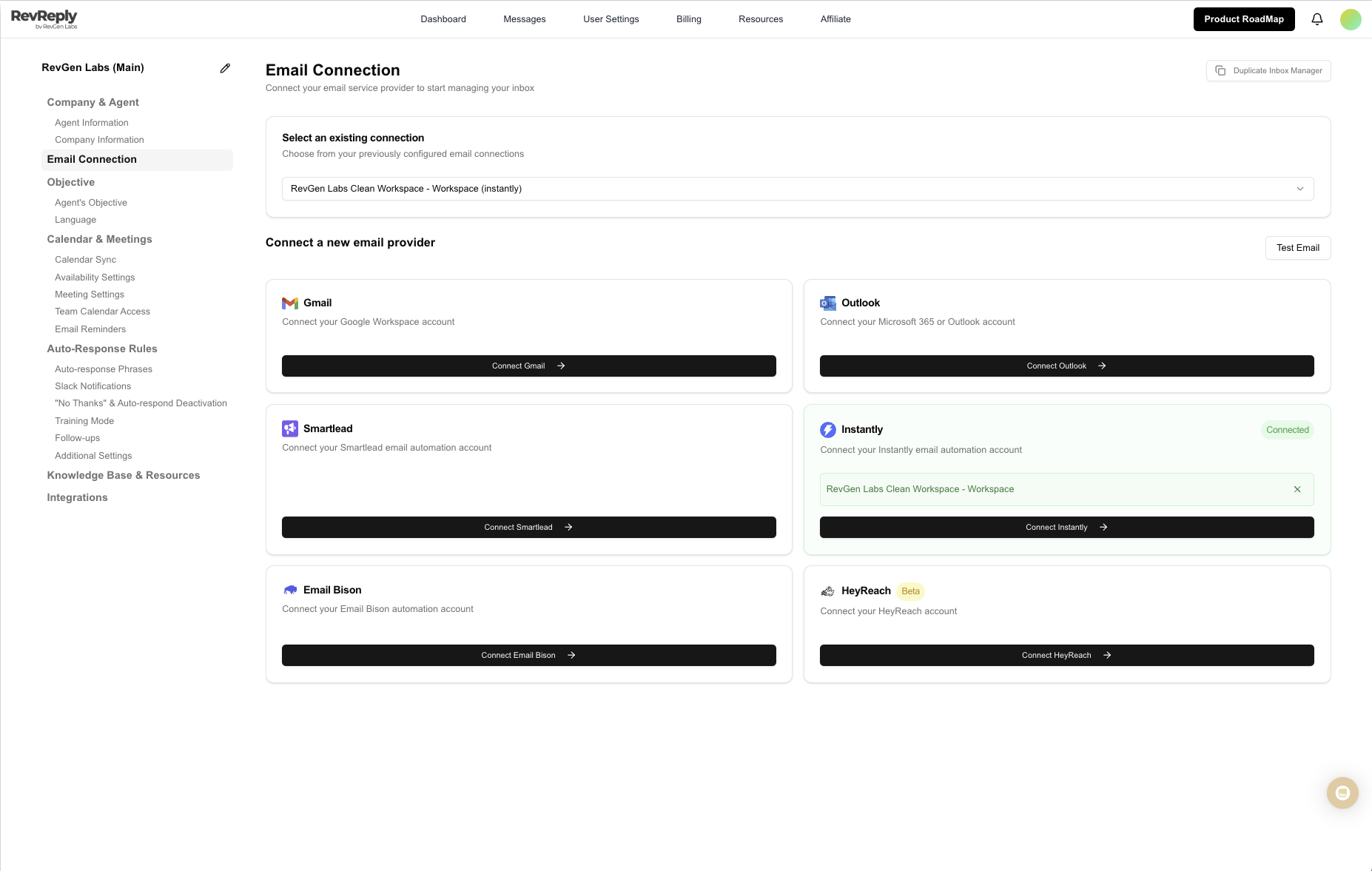The width and height of the screenshot is (1372, 871).
Task: Click the Gmail logo icon
Action: (290, 303)
